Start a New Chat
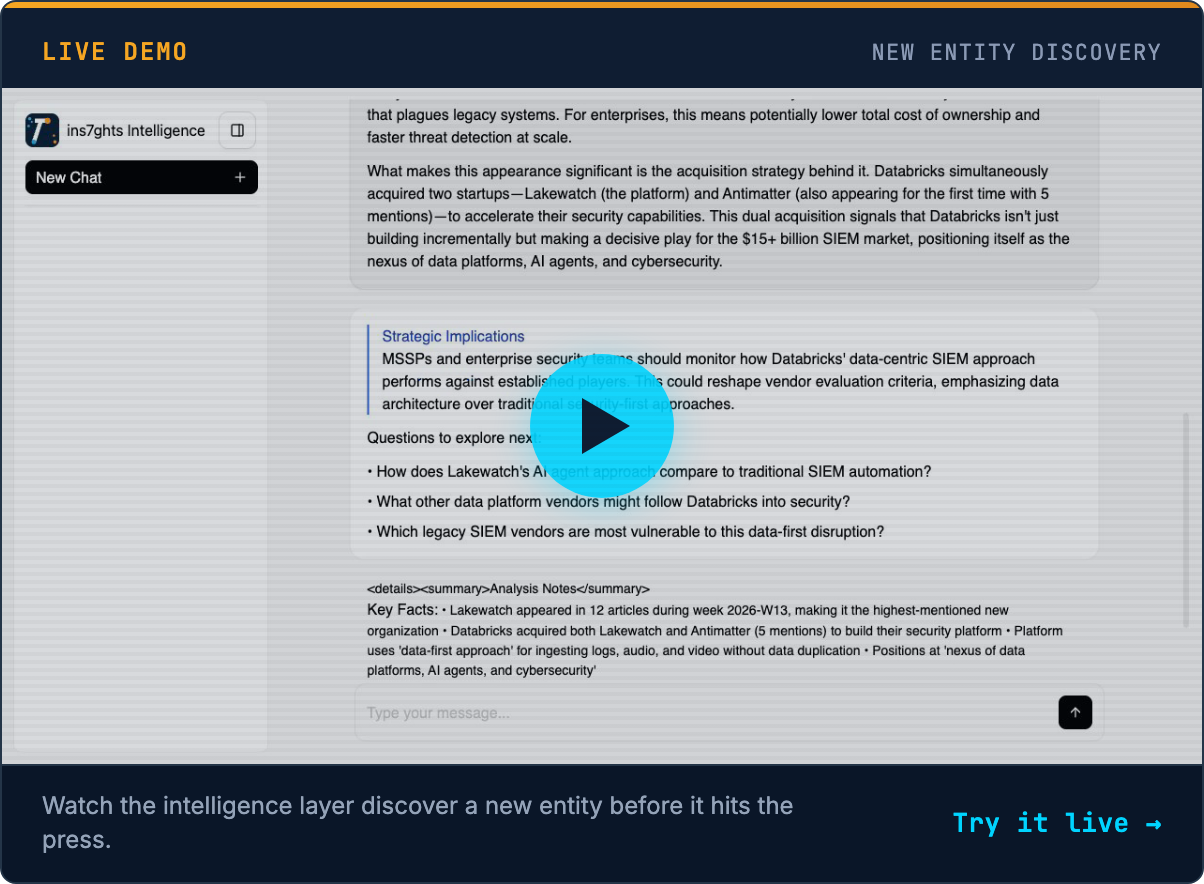Screen dimensions: 1204x884 [x=141, y=177]
